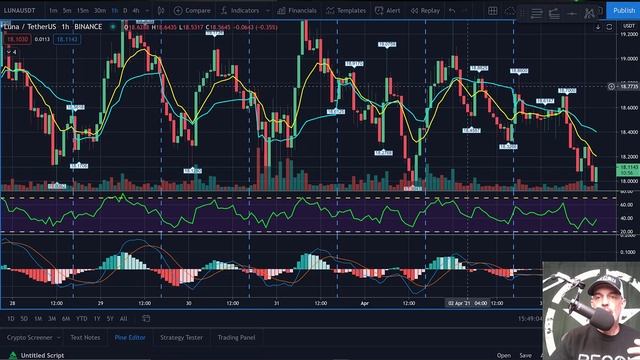Screen dimensions: 640x360
Task: Open the Strategy Tester tab
Action: [x=181, y=338]
